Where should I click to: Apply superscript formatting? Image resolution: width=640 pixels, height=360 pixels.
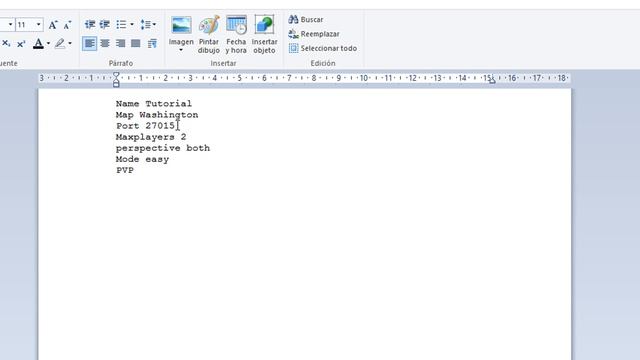[21, 43]
